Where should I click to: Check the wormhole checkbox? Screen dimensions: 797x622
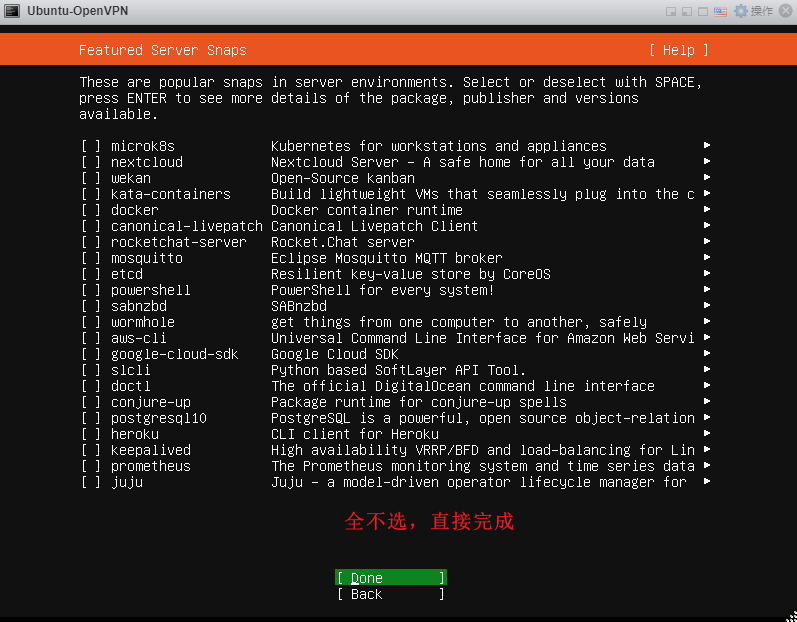(91, 322)
